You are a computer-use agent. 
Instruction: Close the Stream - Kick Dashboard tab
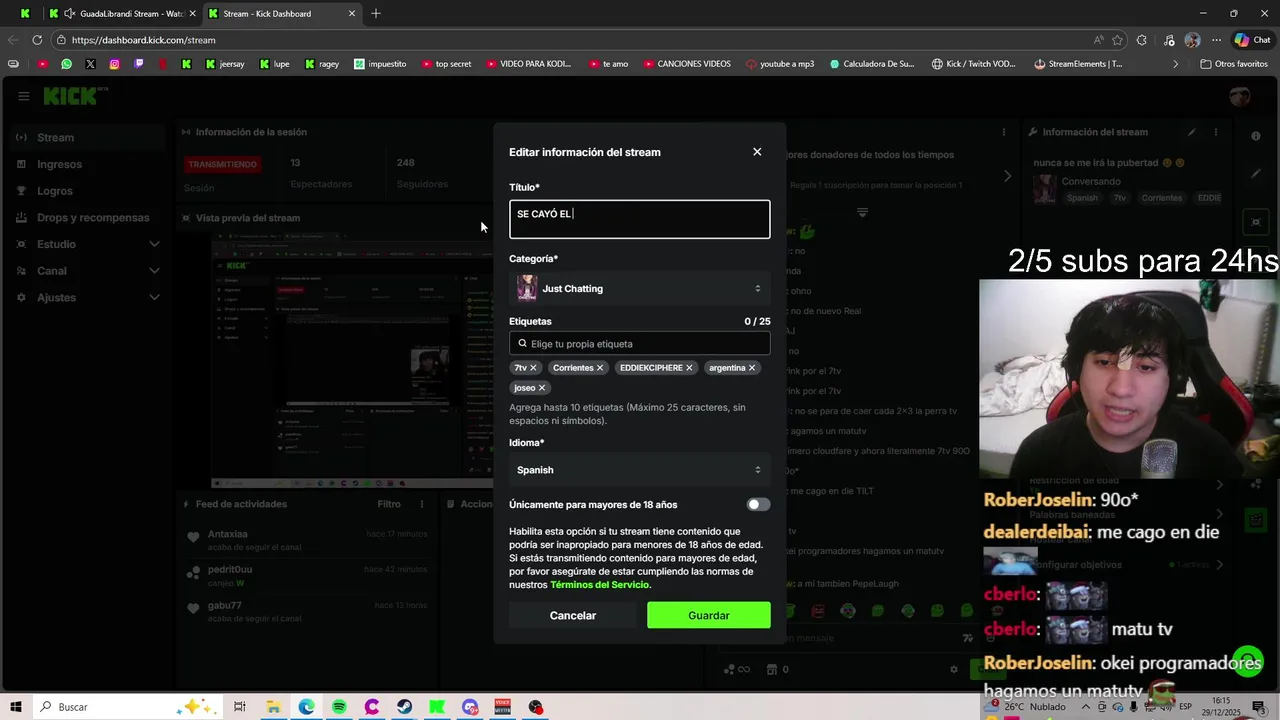coord(352,14)
